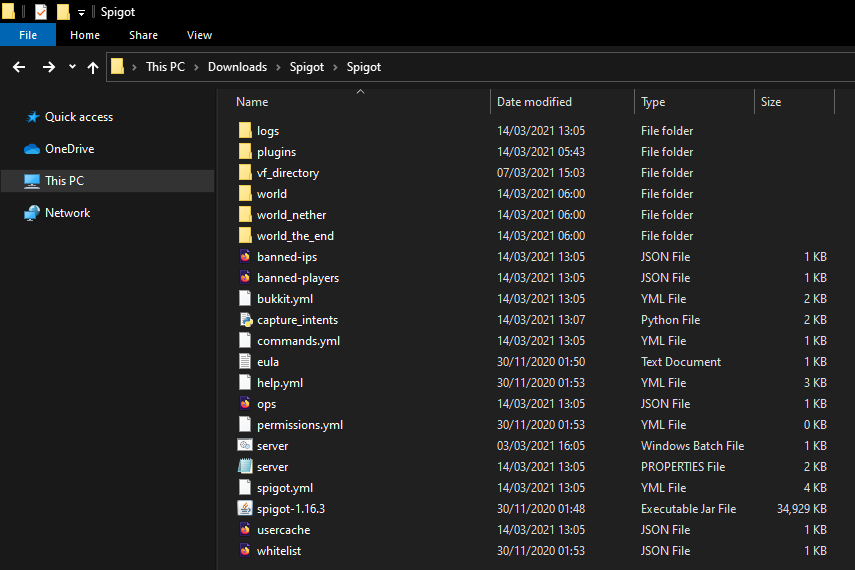Viewport: 855px width, 570px height.
Task: Click Downloads in the address bar
Action: click(x=237, y=67)
